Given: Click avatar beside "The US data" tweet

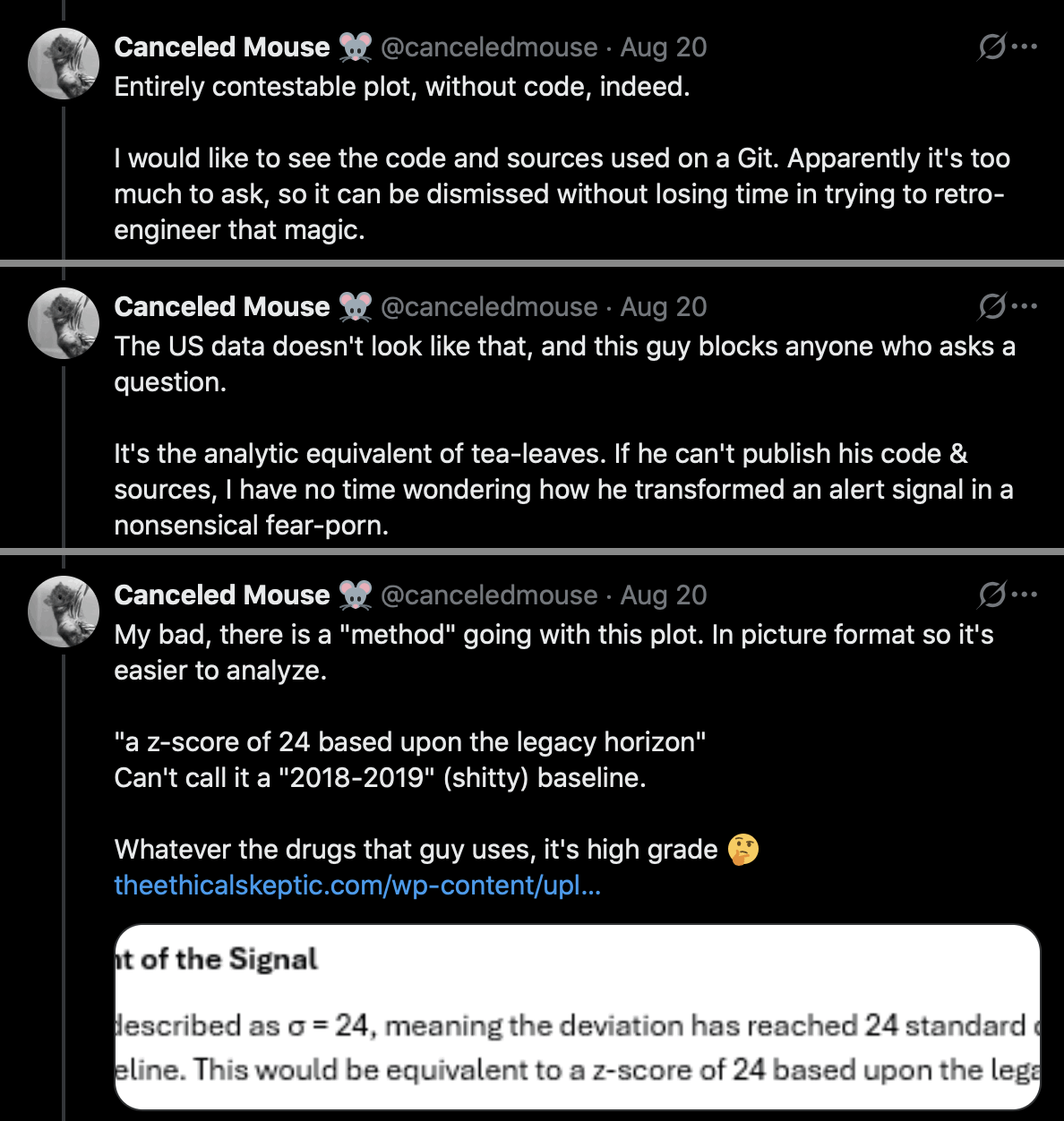Looking at the screenshot, I should pyautogui.click(x=64, y=323).
